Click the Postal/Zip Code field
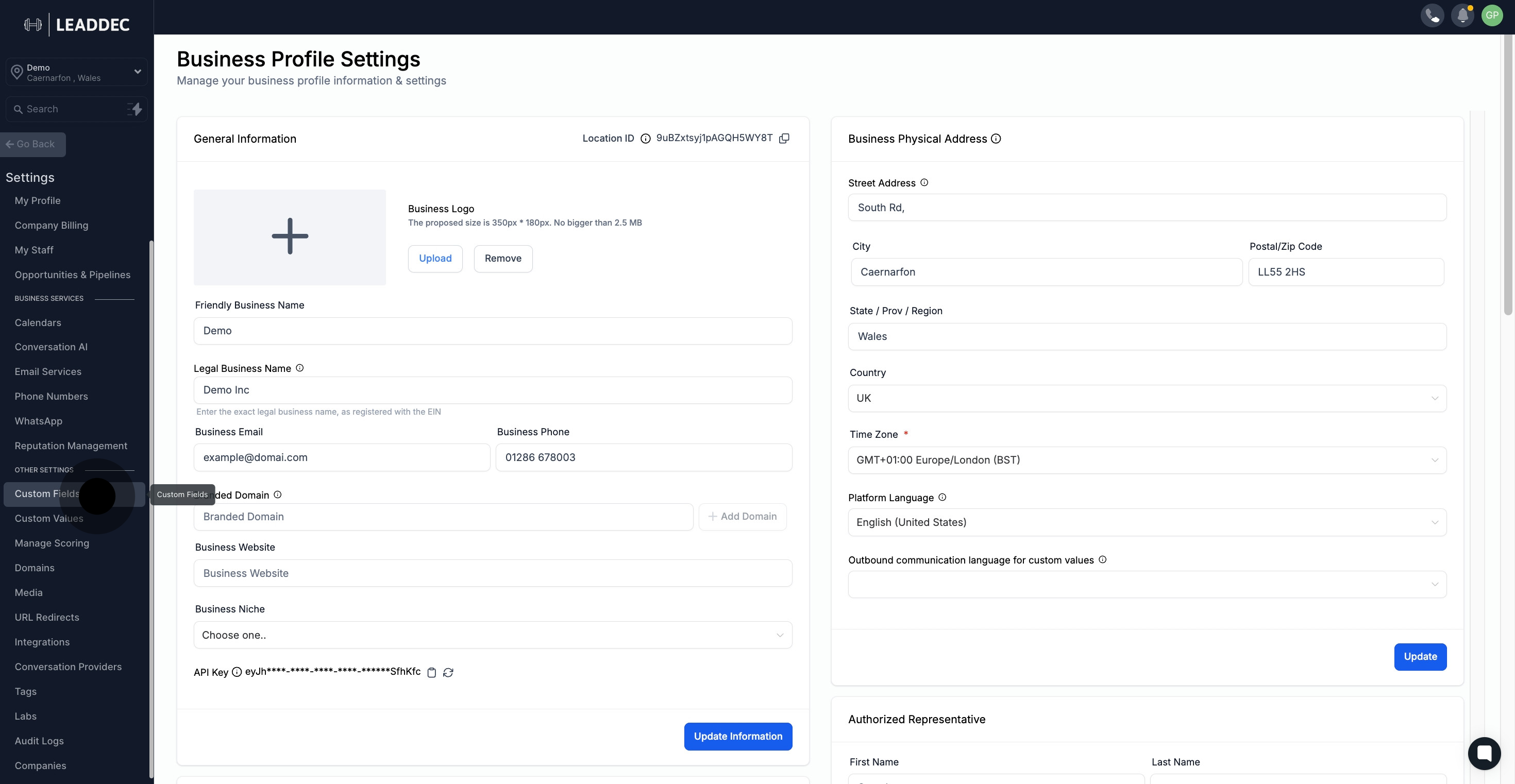This screenshot has height=784, width=1515. tap(1346, 272)
